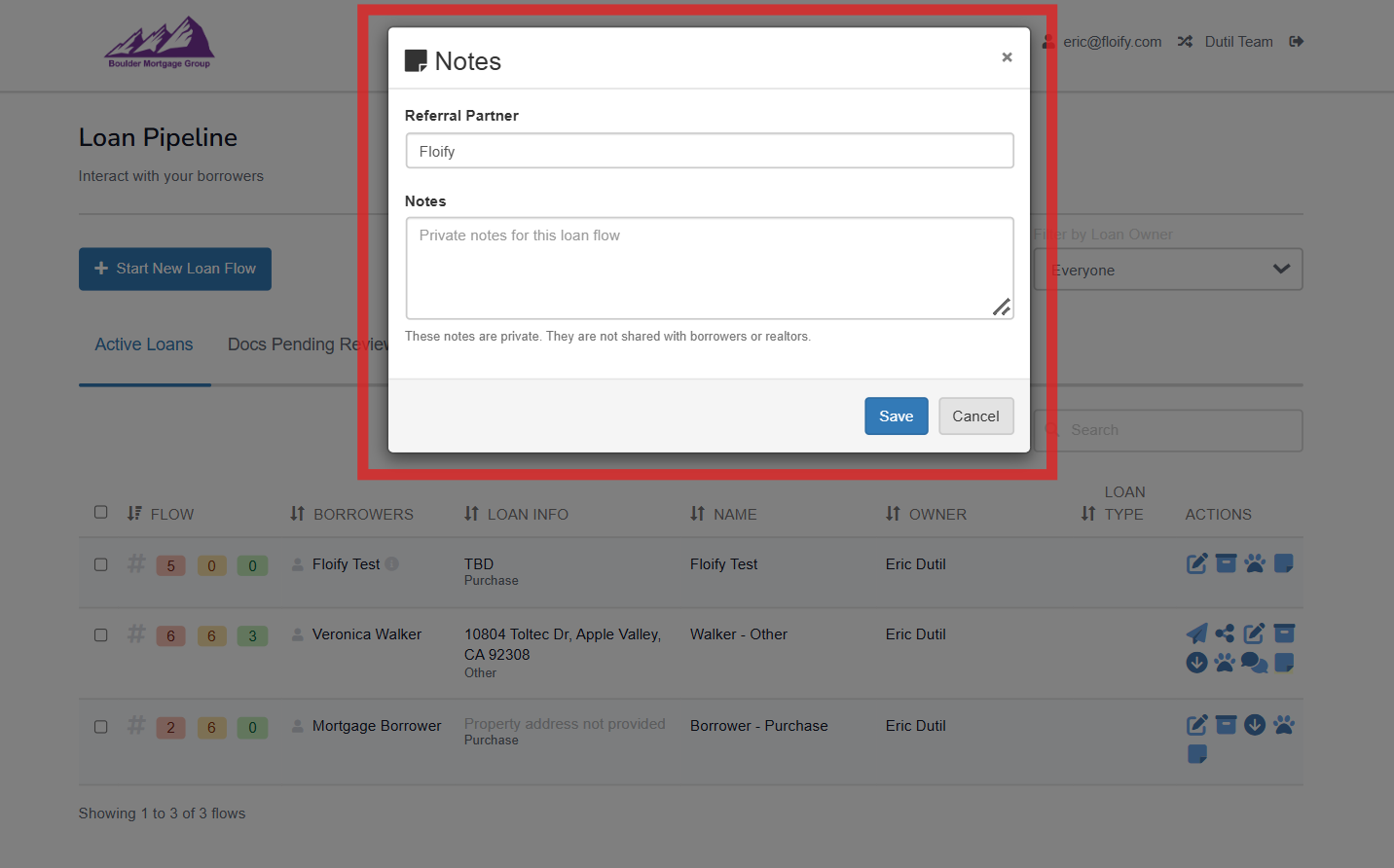Open the sticky note icon for Floify Test
1394x868 pixels.
(1284, 563)
